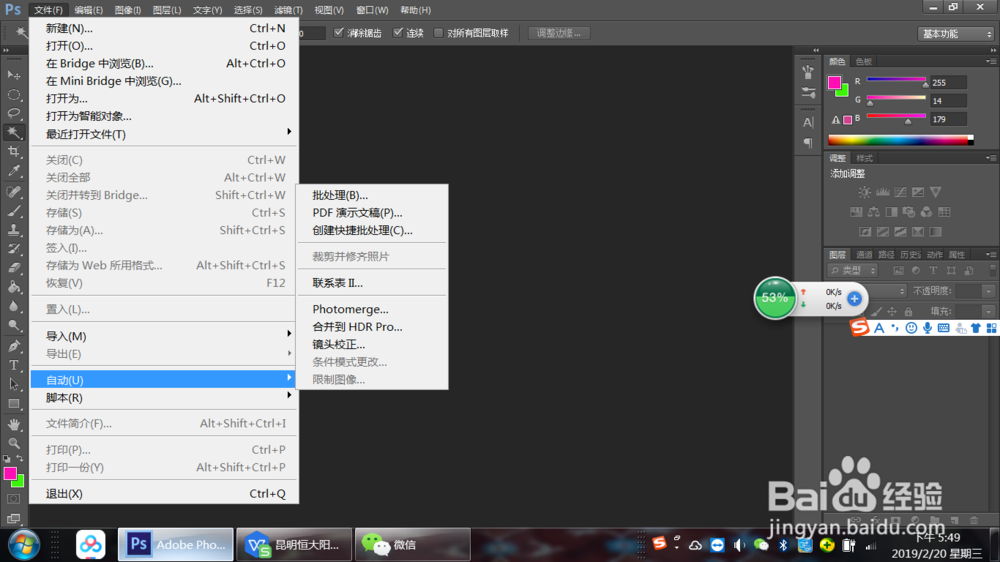This screenshot has height=562, width=1000.
Task: Select the Path Selection tool
Action: [x=13, y=384]
